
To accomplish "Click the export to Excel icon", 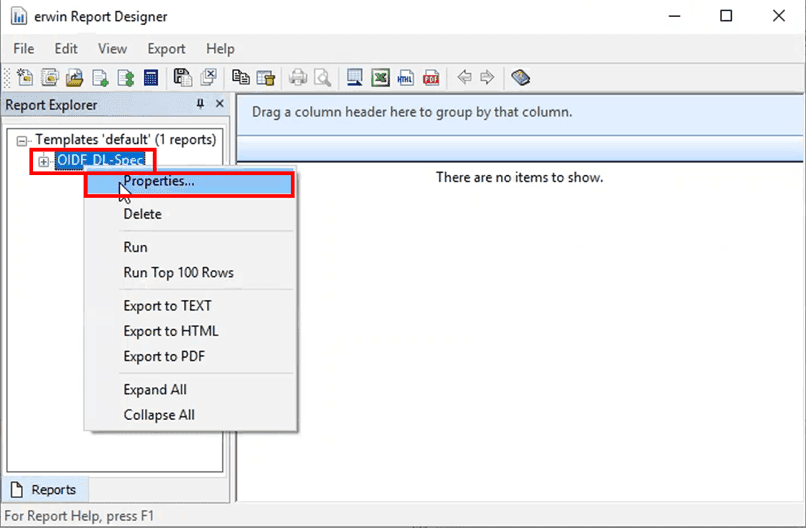I will coord(380,78).
